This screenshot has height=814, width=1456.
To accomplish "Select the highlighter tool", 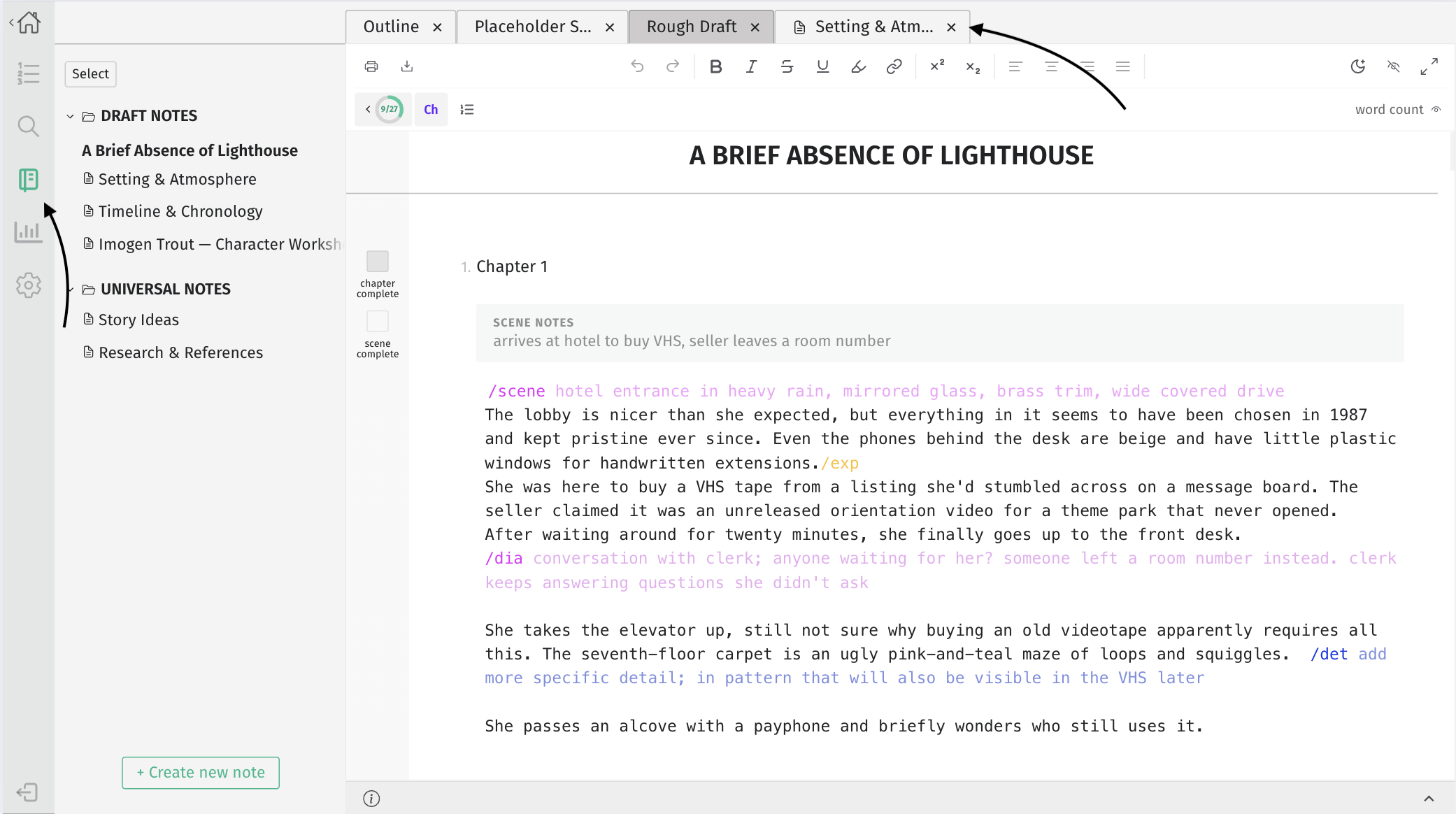I will [x=858, y=66].
